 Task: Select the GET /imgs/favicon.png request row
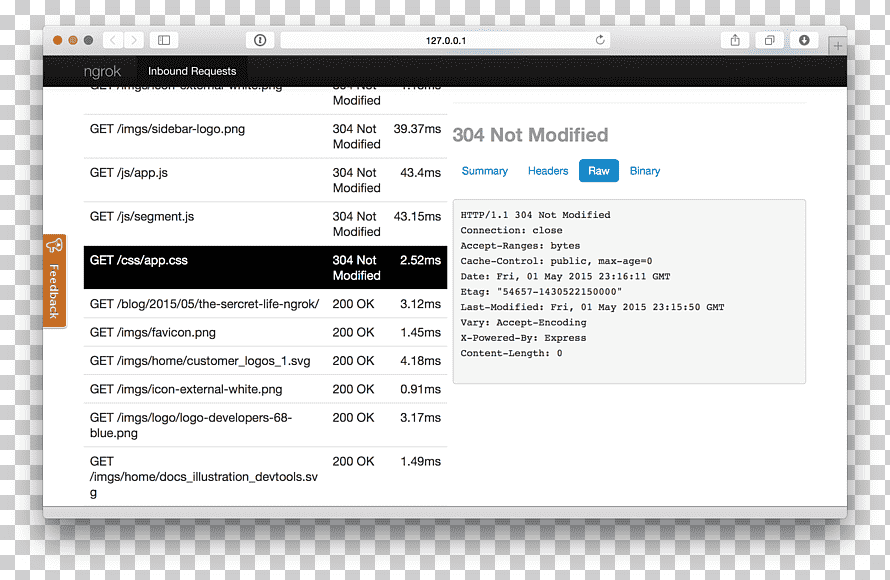point(265,333)
